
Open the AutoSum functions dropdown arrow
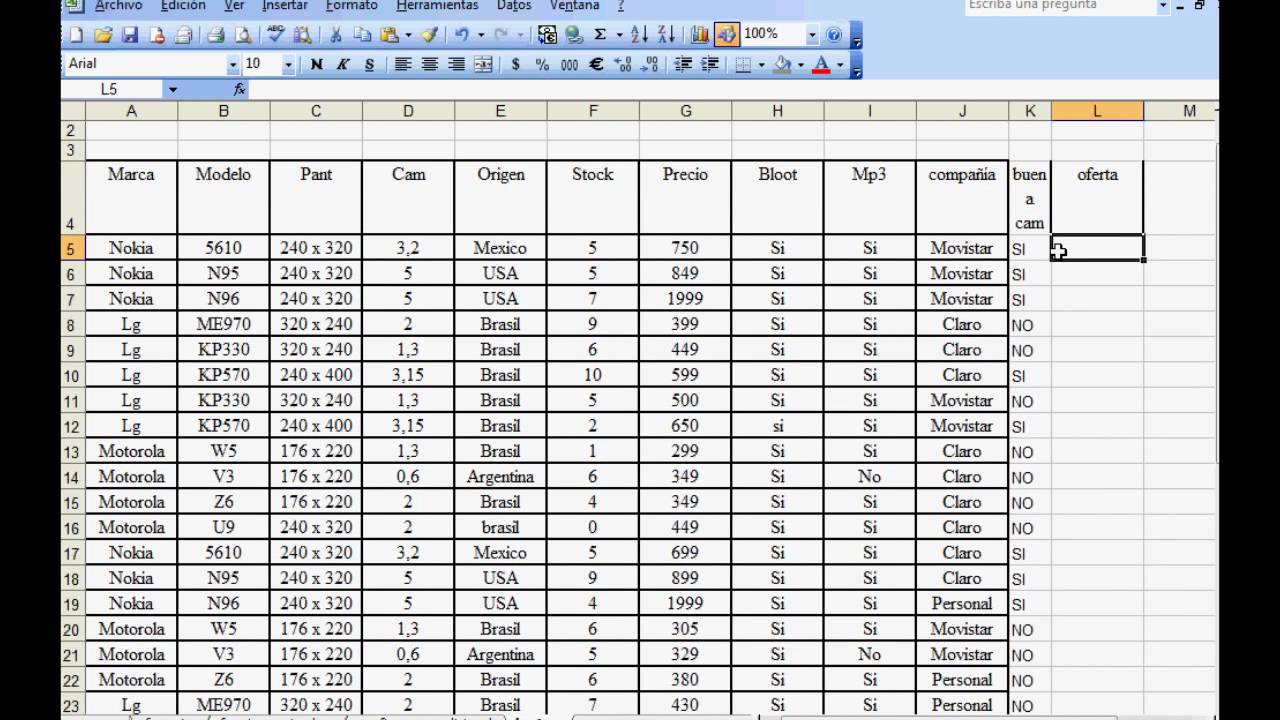619,35
